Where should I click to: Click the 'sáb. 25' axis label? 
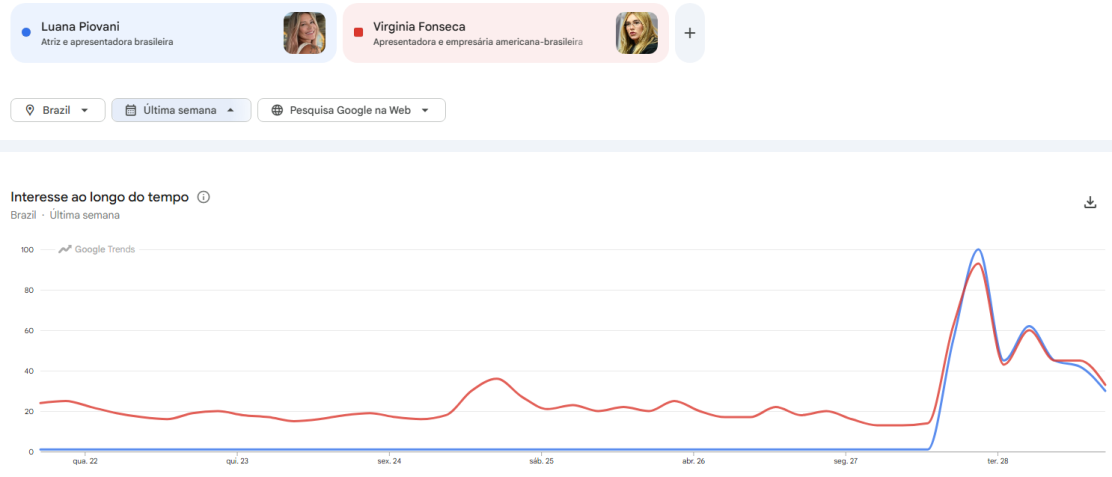click(541, 461)
